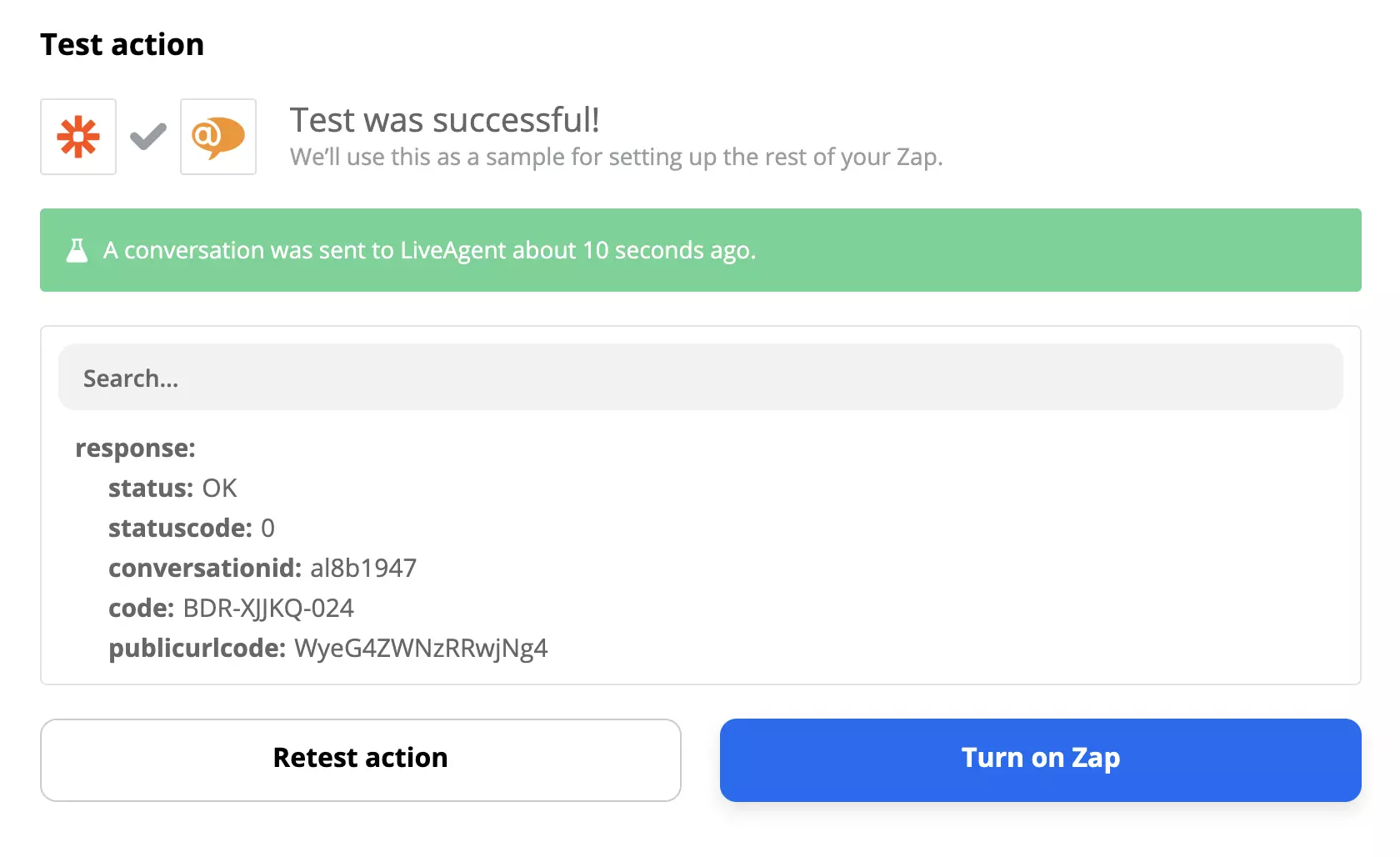Click the response field label
The height and width of the screenshot is (857, 1400).
(x=135, y=448)
